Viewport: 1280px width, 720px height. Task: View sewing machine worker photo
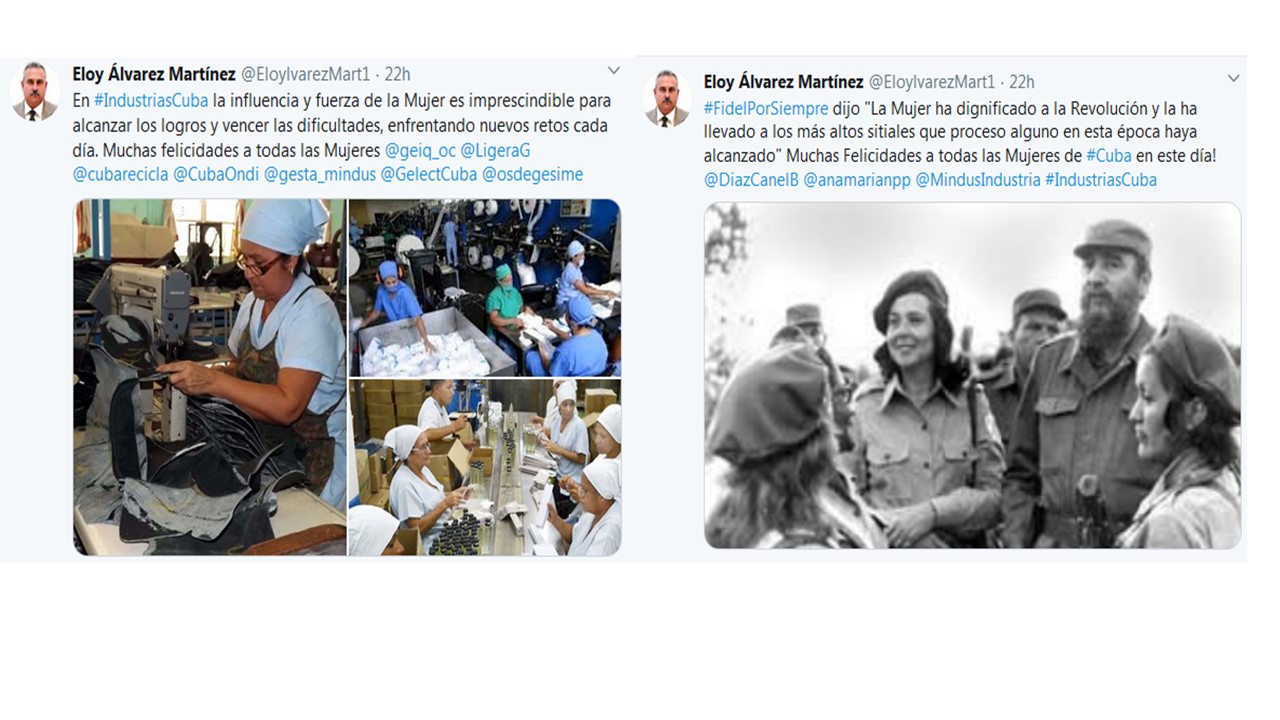[210, 377]
